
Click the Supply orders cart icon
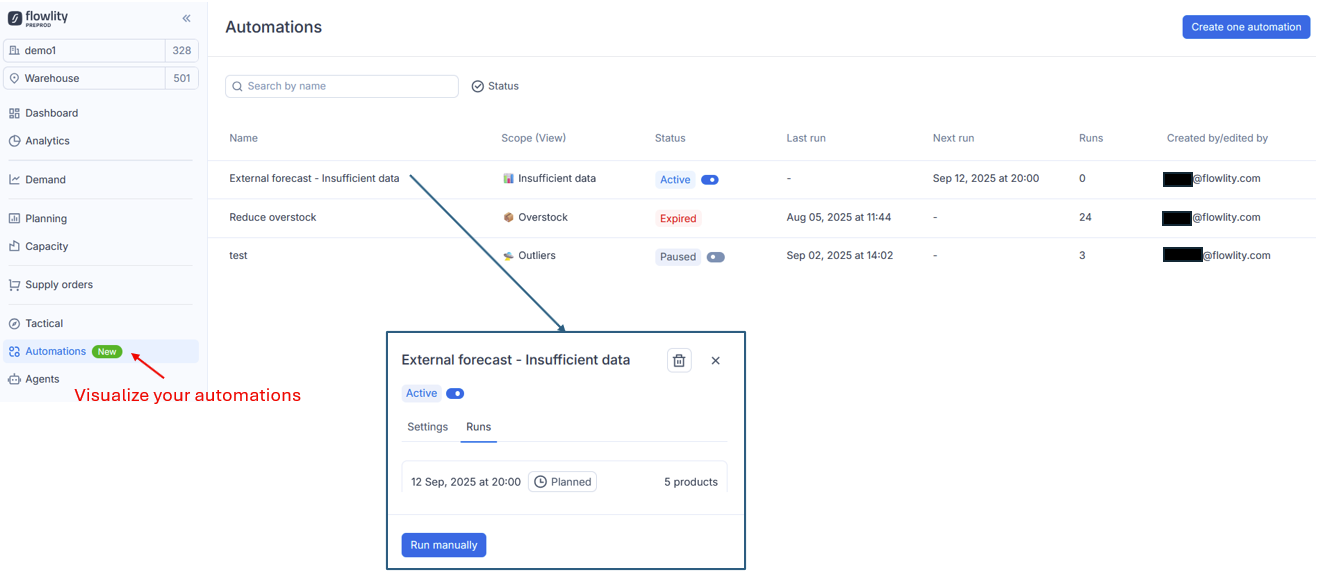click(15, 285)
